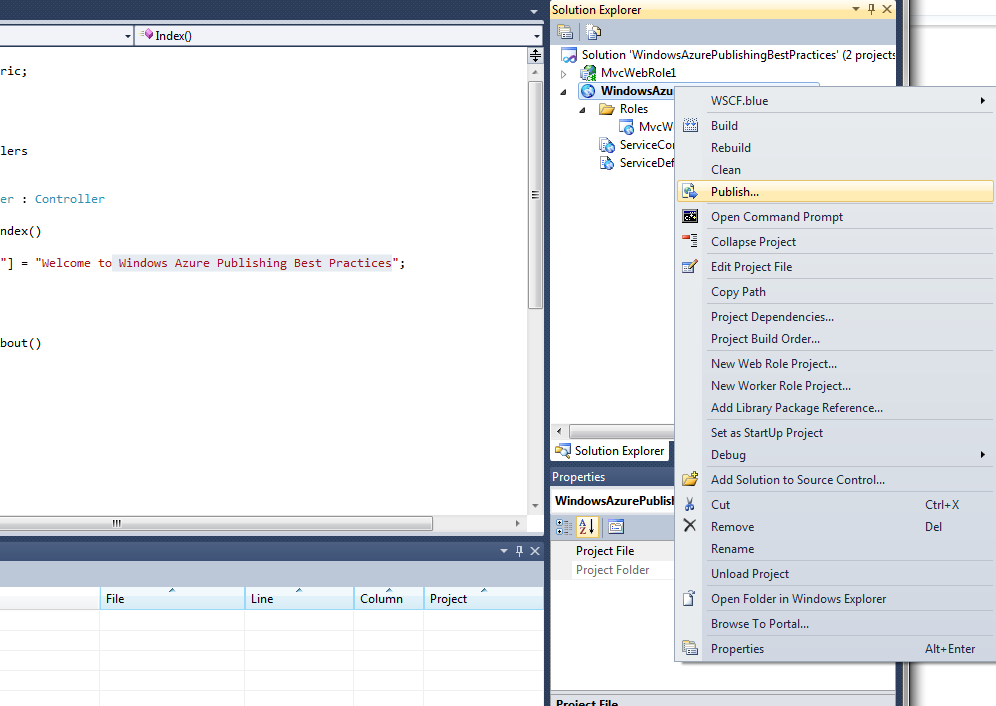Screen dimensions: 996x706
Task: Collapse the Roles folder node
Action: [582, 110]
